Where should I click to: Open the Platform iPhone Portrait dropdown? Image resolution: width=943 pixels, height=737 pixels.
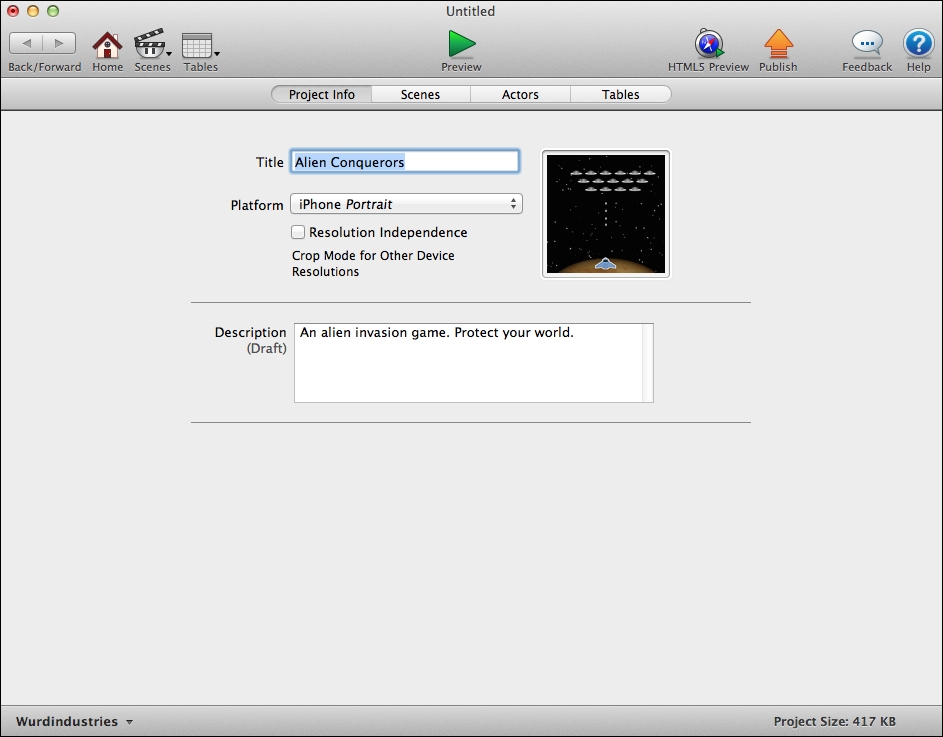point(406,204)
